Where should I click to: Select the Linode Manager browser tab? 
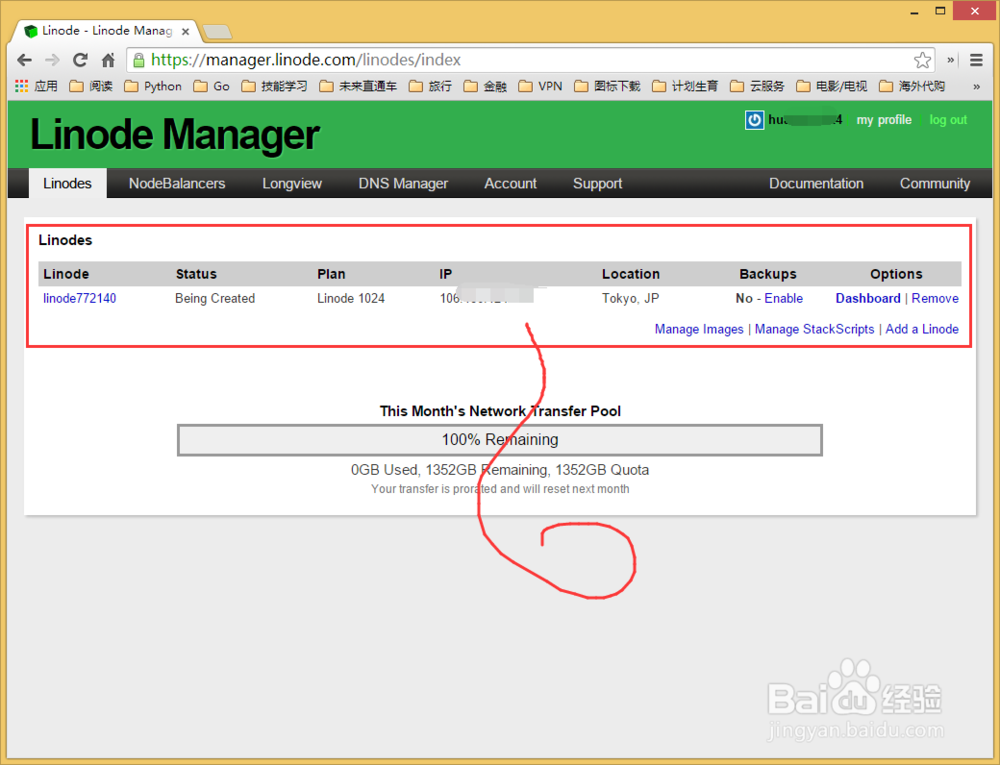pos(105,31)
